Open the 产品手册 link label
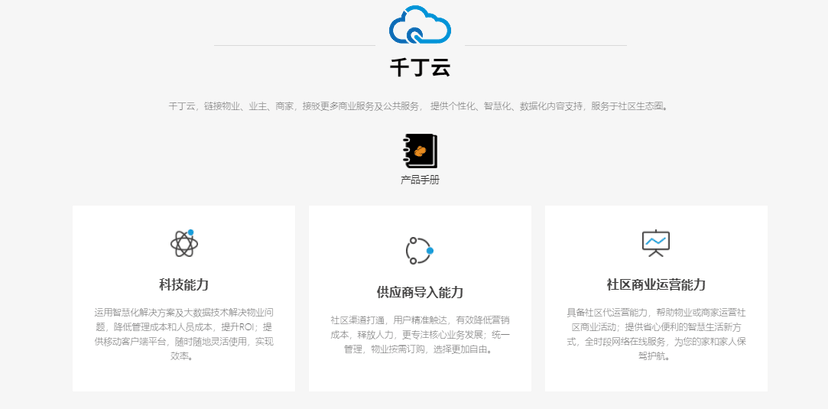 (x=420, y=180)
